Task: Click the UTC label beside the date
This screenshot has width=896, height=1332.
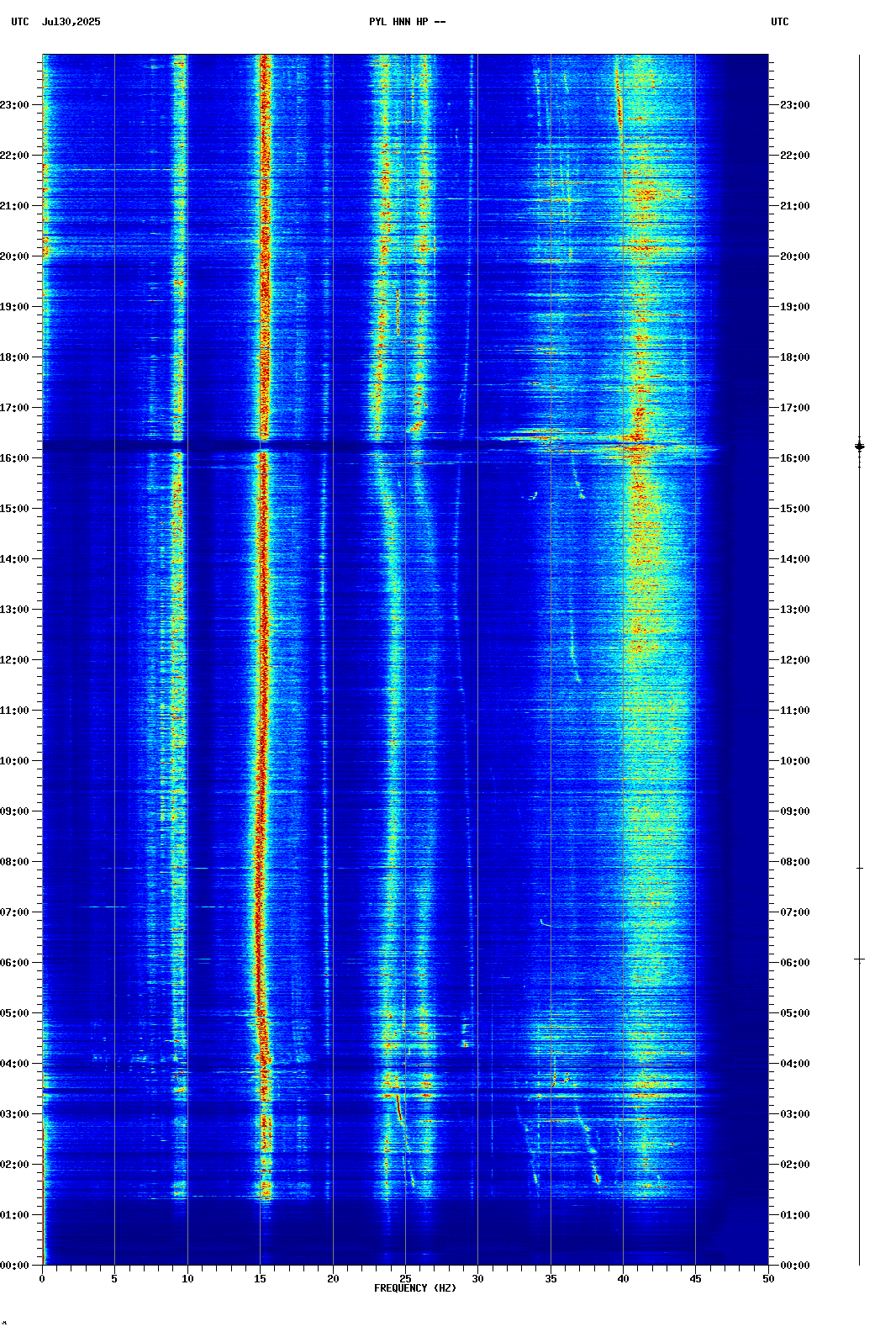Action: click(20, 22)
